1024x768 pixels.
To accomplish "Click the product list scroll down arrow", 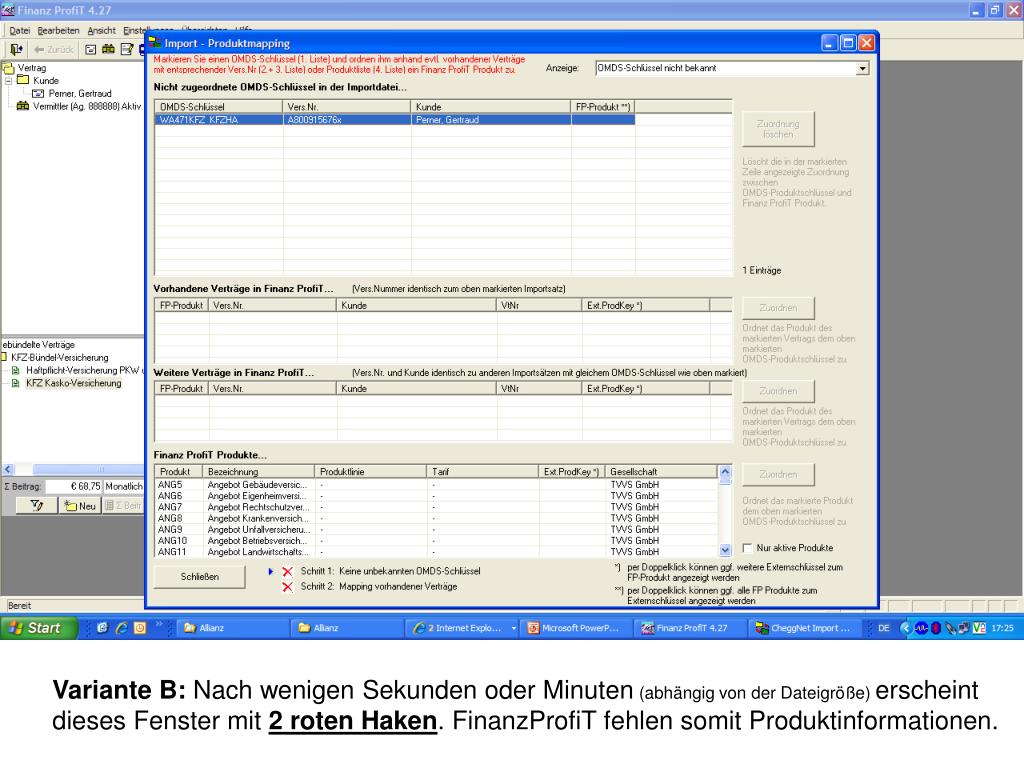I will point(725,551).
